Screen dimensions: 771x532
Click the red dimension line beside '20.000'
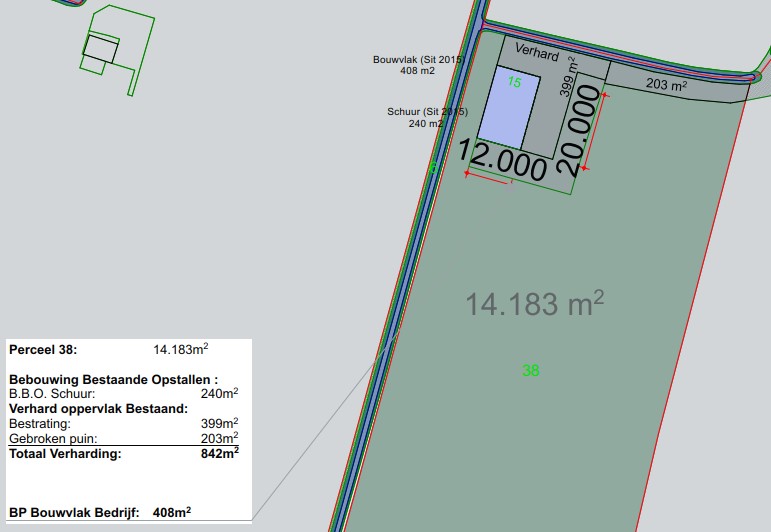[x=594, y=131]
